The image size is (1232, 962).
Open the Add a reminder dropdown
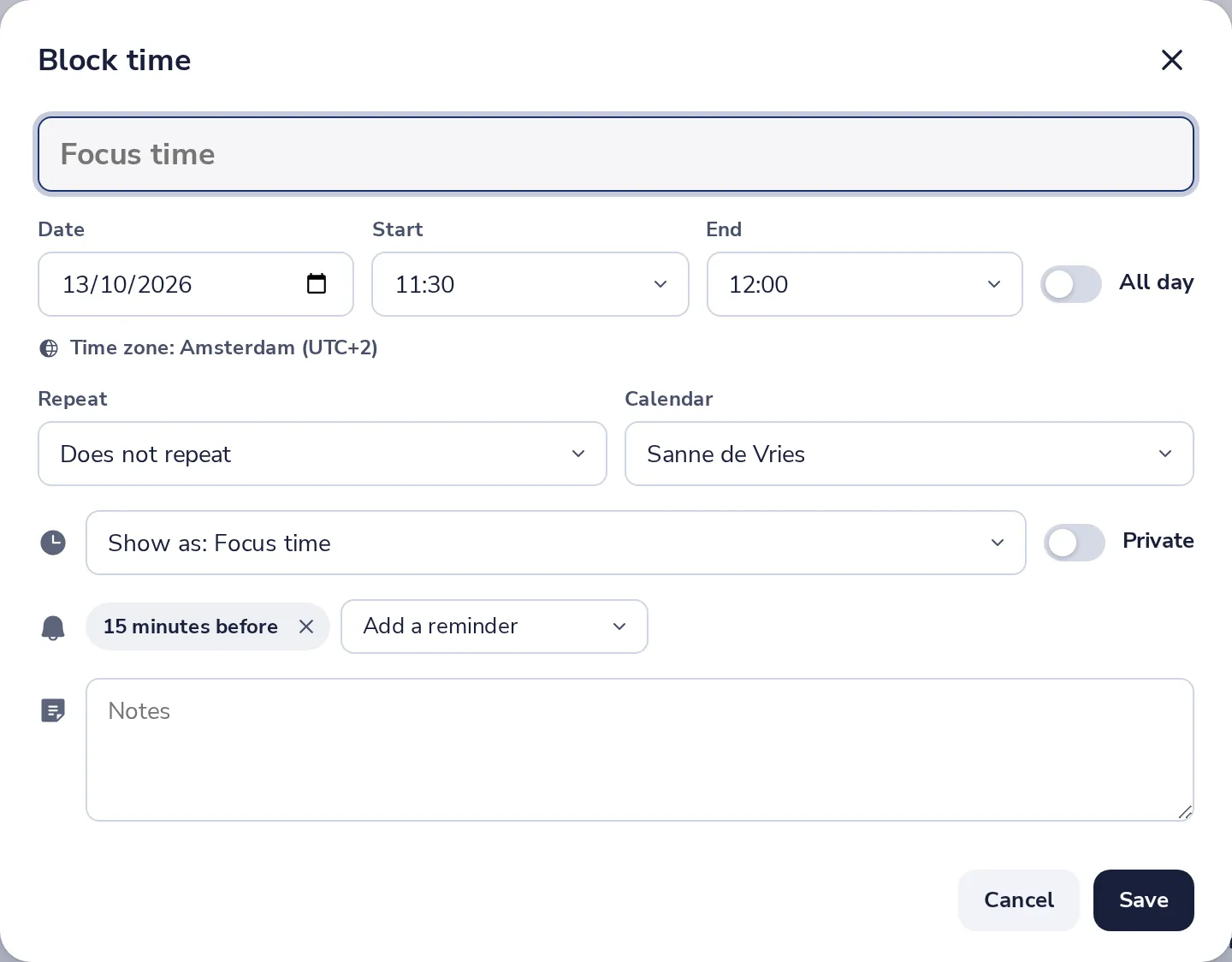495,626
